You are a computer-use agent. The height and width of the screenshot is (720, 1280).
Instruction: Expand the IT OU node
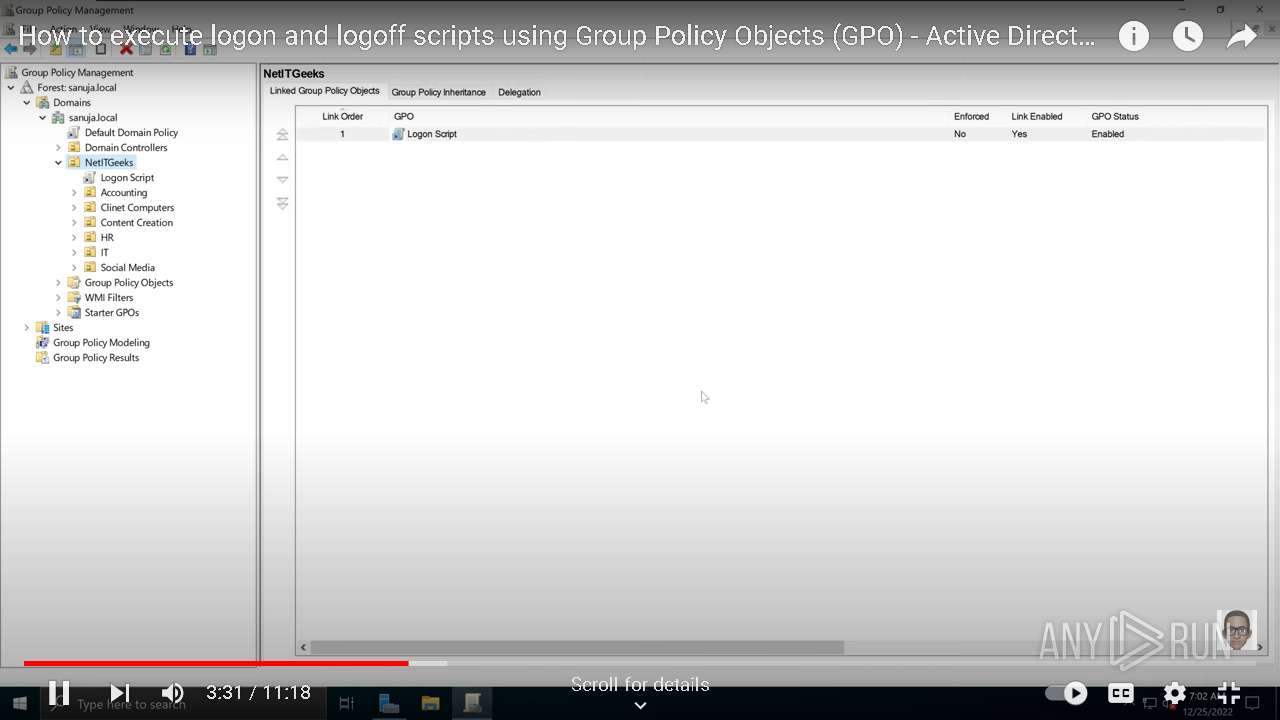pos(75,253)
